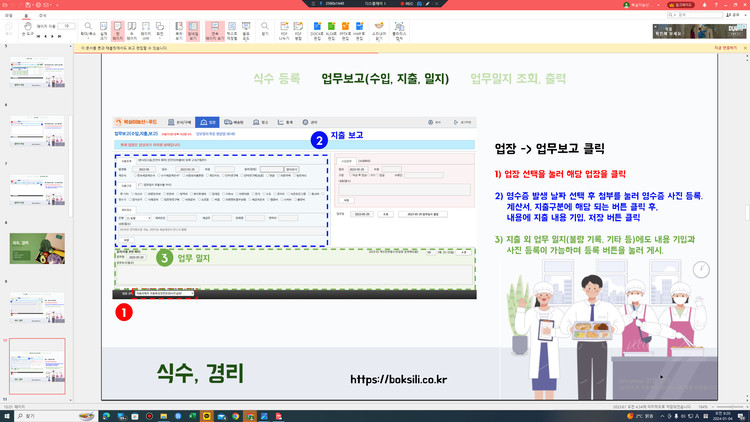Select the page 5 thumbnail
Image resolution: width=750 pixels, height=422 pixels.
tap(37, 72)
